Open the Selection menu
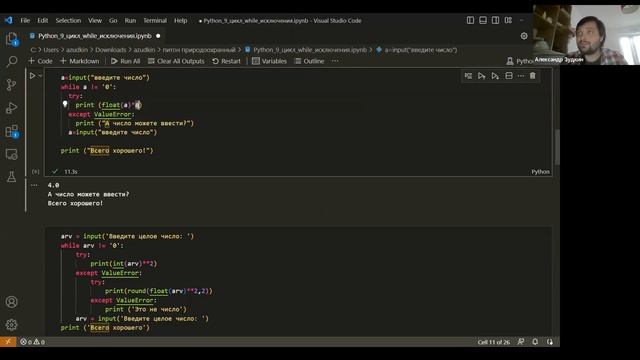Screen dimensions: 640x360 pos(68,20)
